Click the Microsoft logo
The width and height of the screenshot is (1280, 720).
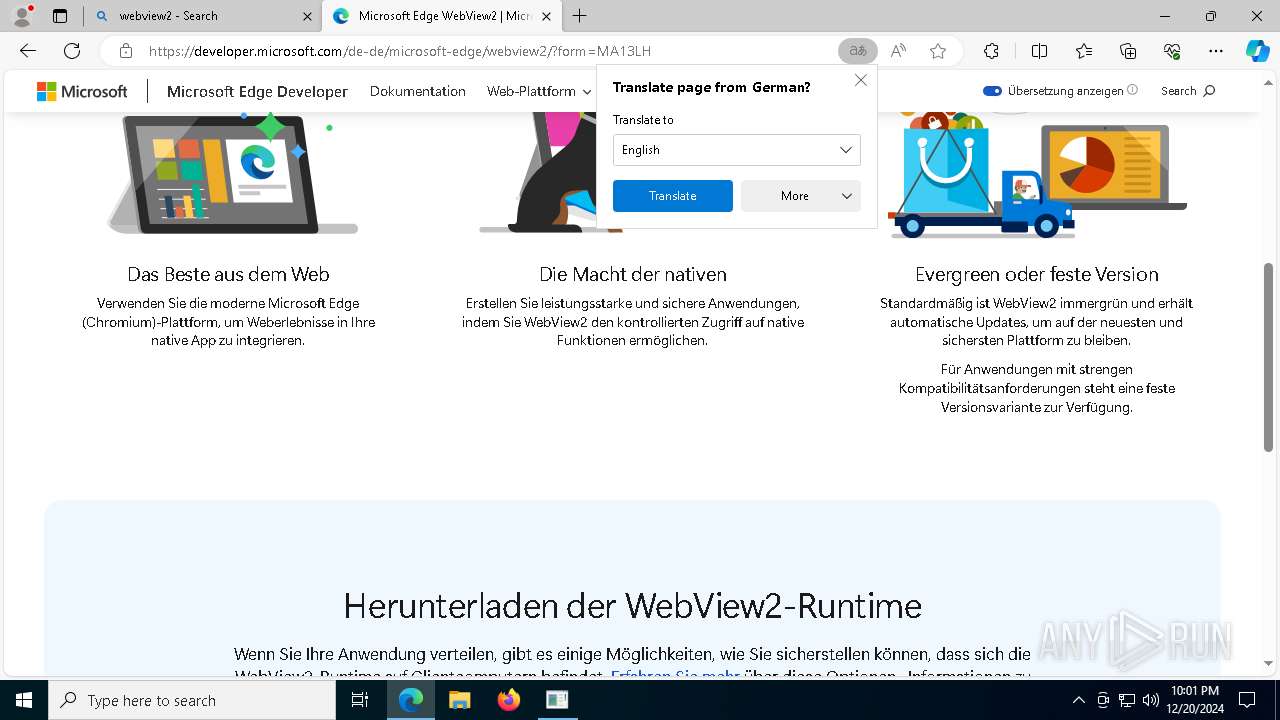coord(82,91)
